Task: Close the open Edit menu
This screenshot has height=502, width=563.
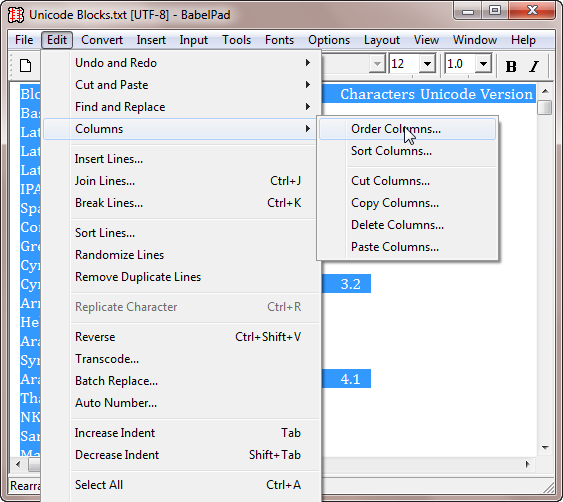Action: (57, 40)
